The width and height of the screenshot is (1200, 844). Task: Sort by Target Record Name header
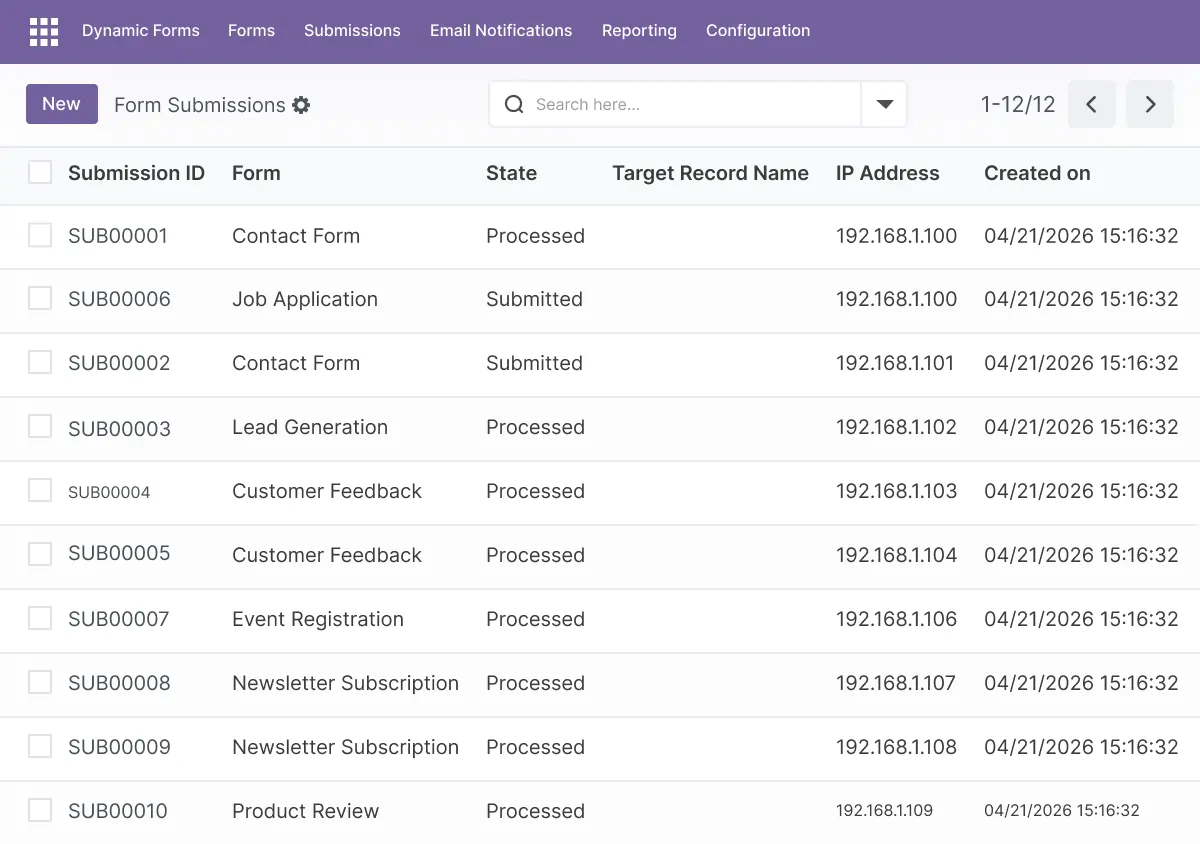coord(710,173)
